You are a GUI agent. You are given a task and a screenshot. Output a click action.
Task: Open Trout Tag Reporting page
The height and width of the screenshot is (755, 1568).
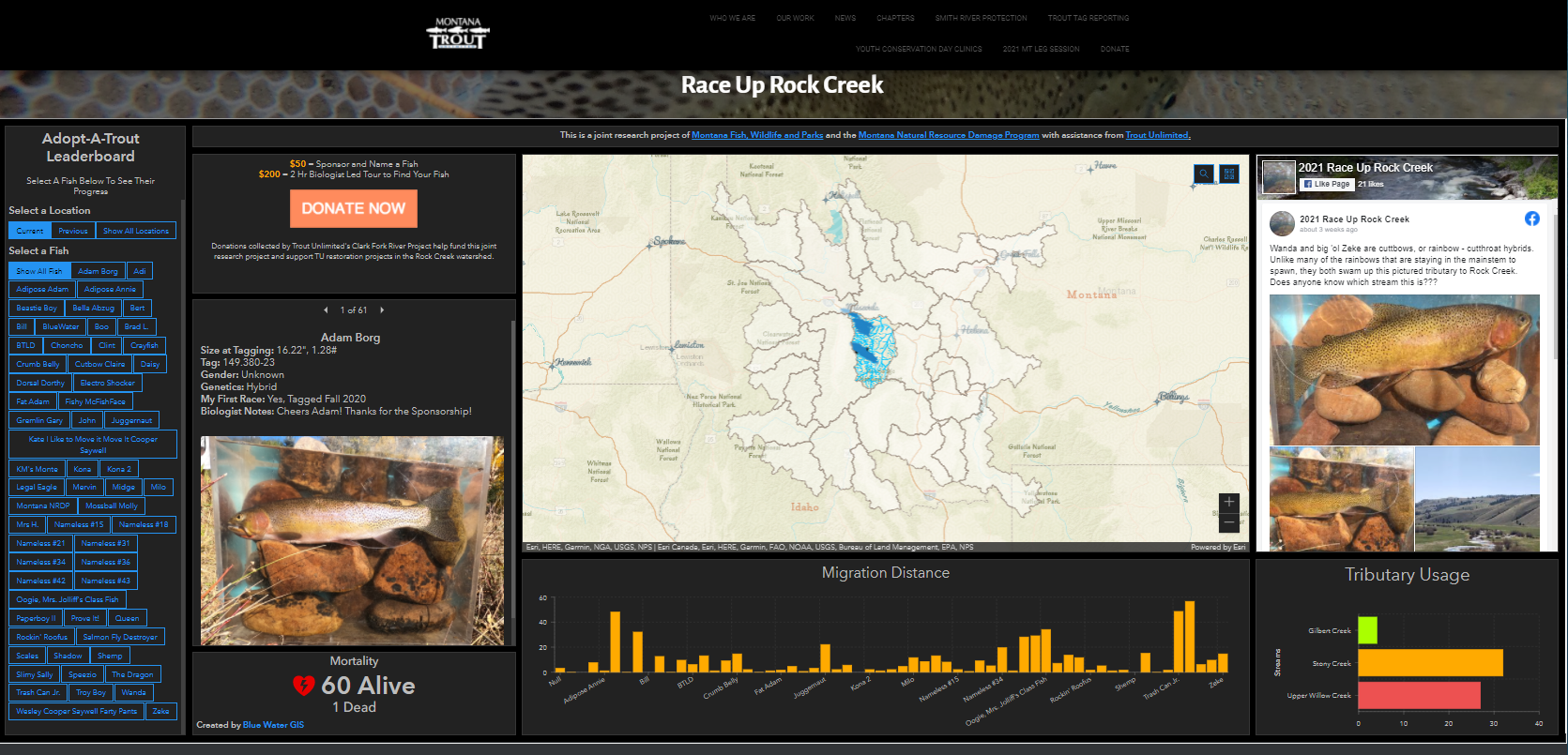click(1088, 18)
